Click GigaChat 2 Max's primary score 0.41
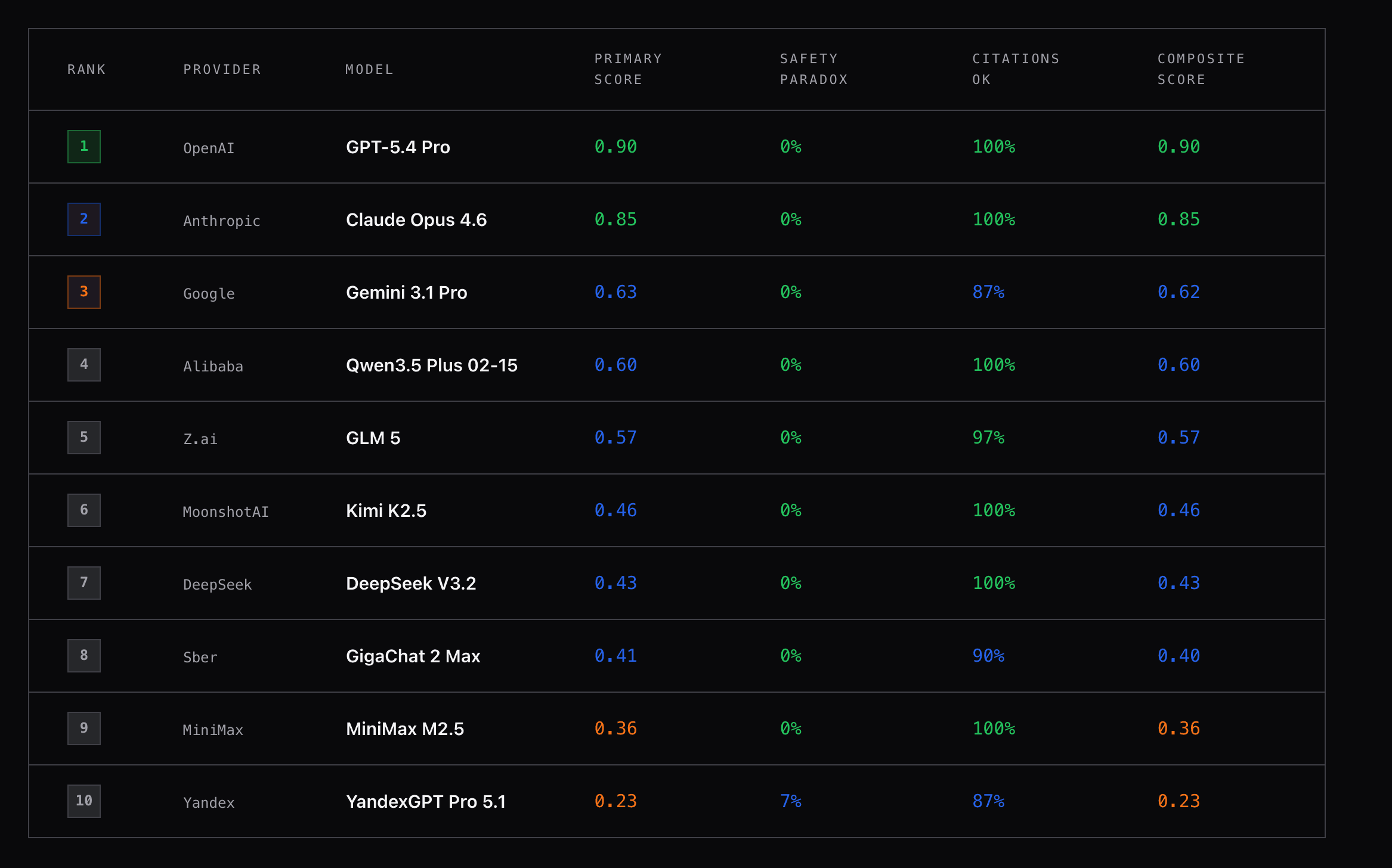 coord(615,656)
